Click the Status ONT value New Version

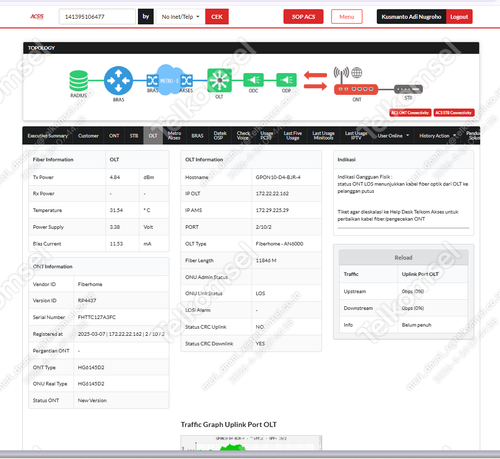92,400
